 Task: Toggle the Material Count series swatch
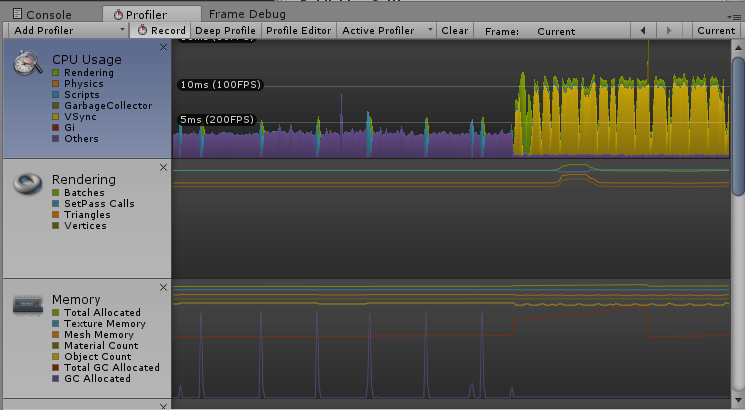pos(56,345)
